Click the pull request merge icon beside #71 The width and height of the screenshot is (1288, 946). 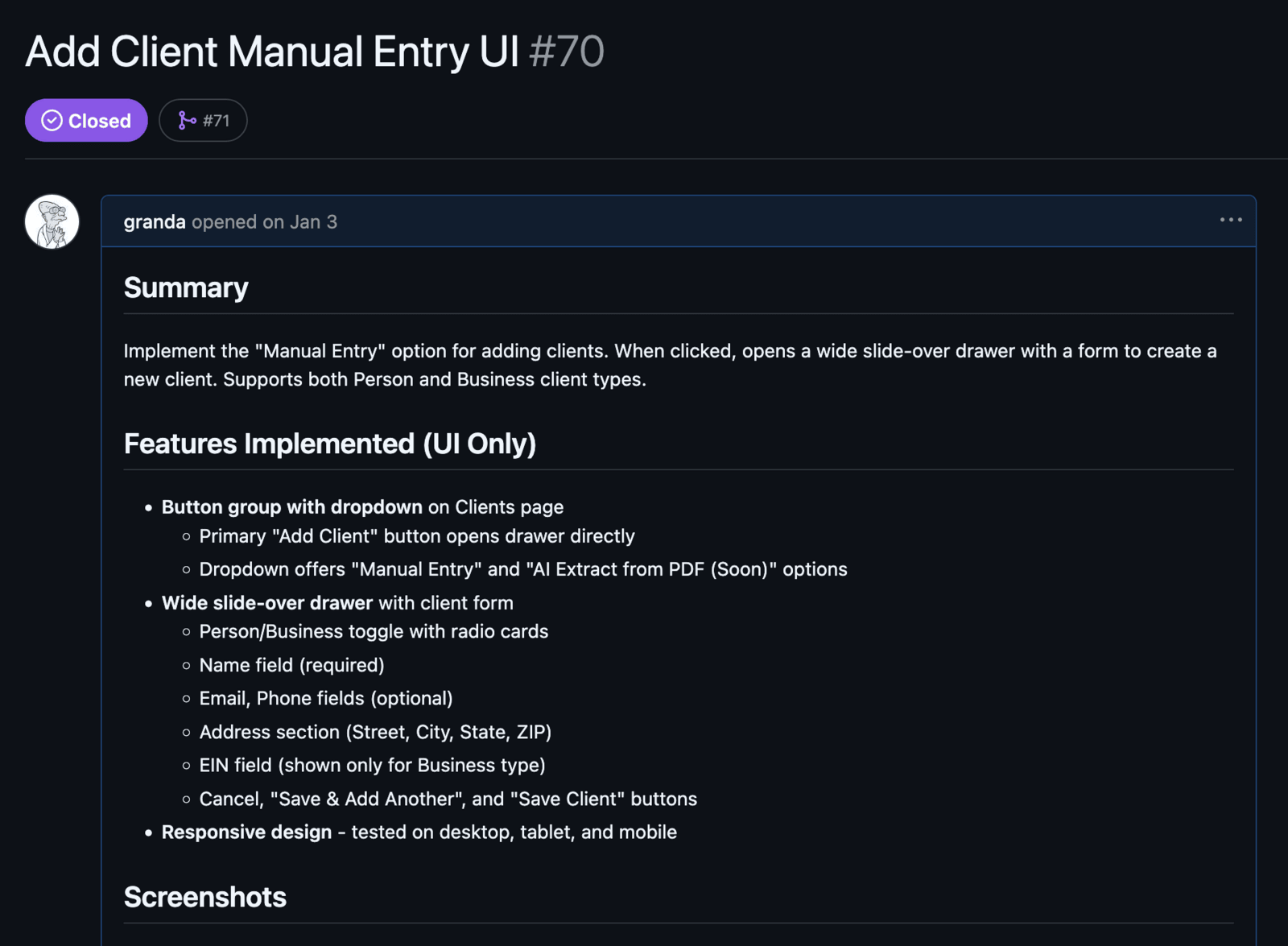(x=188, y=120)
